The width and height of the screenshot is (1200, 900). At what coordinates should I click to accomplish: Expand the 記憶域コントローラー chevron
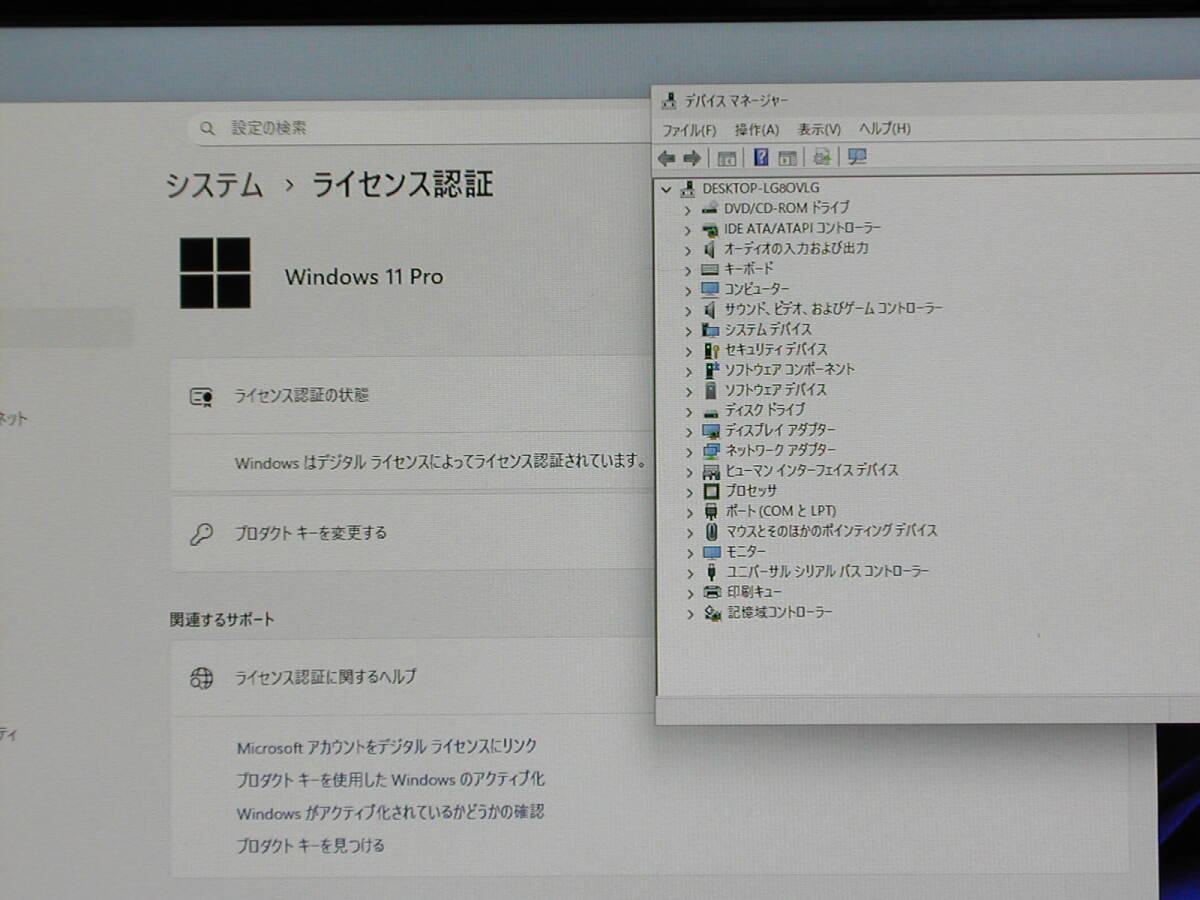click(689, 613)
